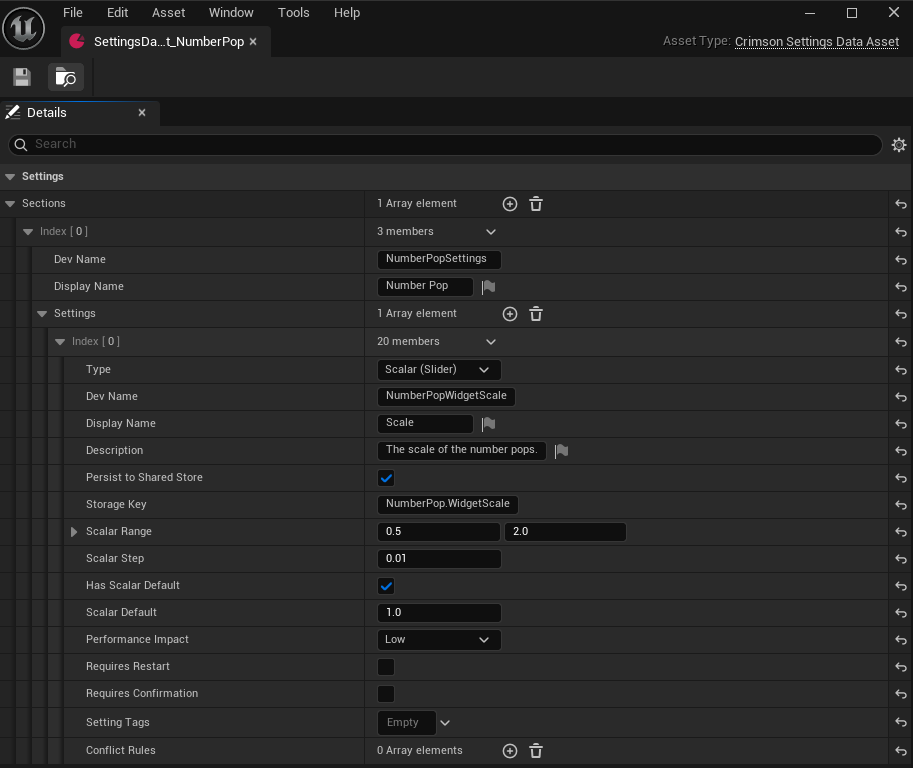This screenshot has width=913, height=768.
Task: Reset Scalar Default to default
Action: point(901,613)
